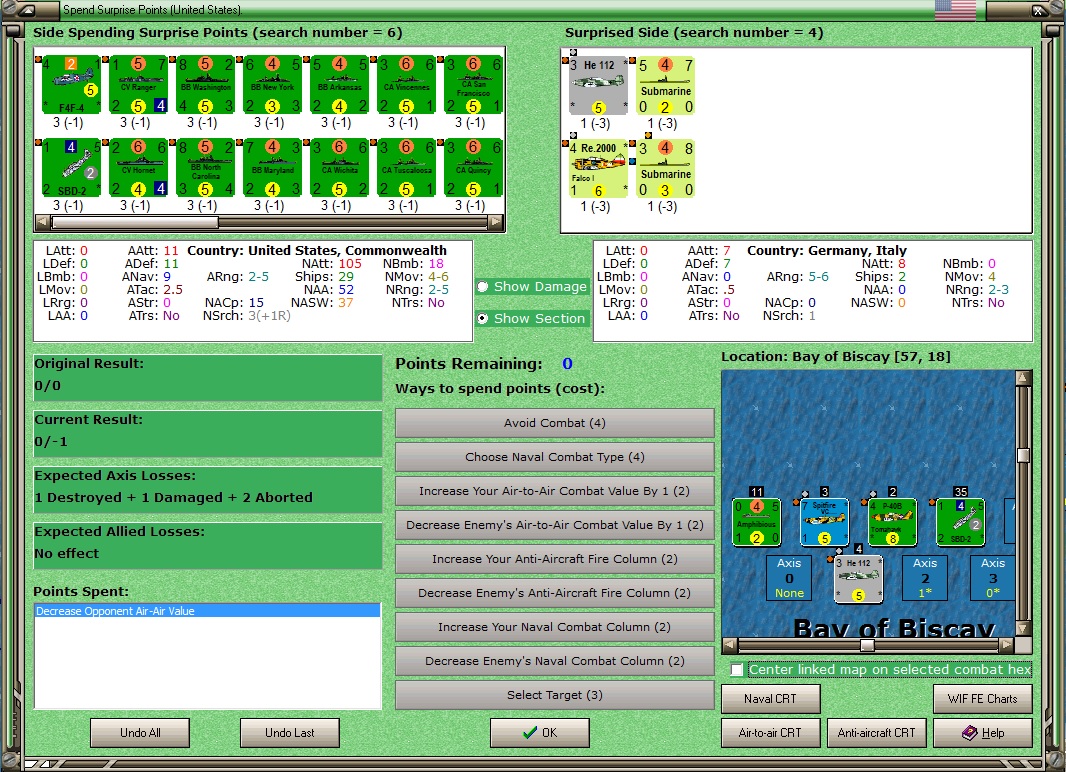This screenshot has width=1066, height=772.
Task: Open the Anti-aircraft CRT chart
Action: coord(876,733)
